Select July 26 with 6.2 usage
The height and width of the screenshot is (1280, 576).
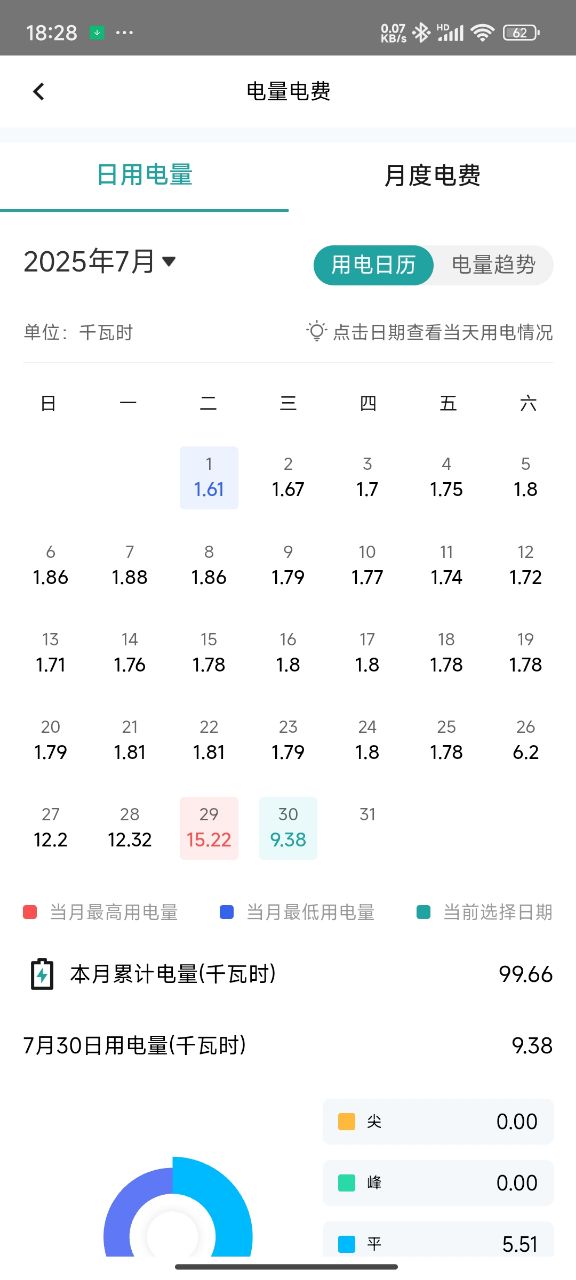pos(526,740)
